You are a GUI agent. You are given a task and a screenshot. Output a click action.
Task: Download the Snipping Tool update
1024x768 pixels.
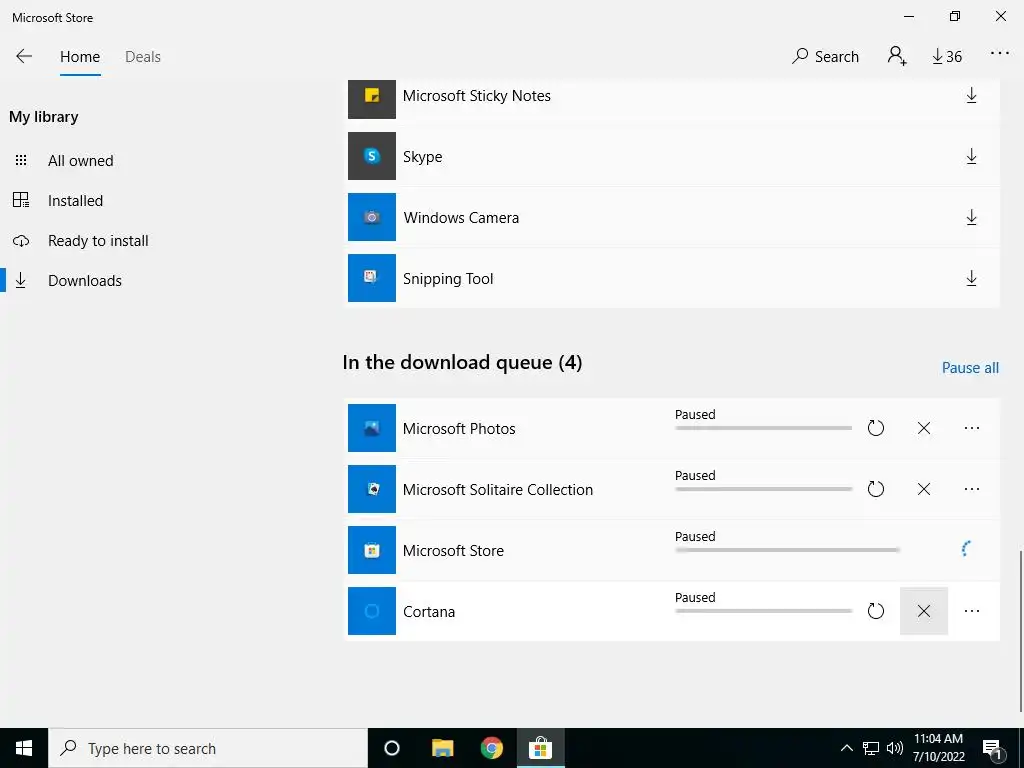point(971,278)
